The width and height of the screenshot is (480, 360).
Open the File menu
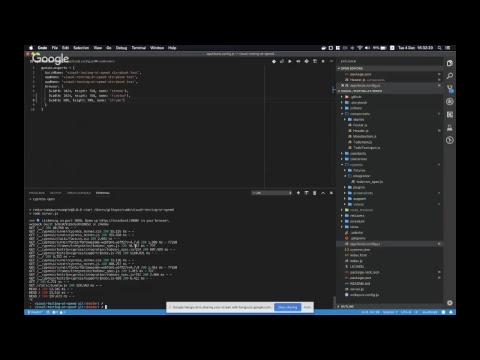pos(55,48)
